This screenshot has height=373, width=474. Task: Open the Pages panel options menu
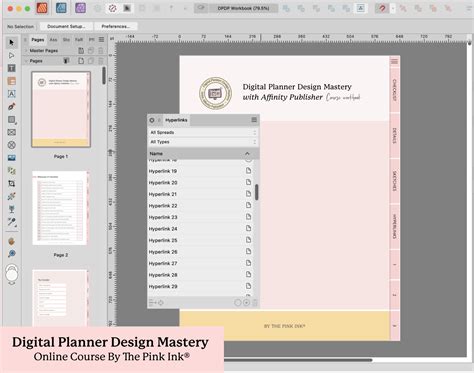coord(101,40)
